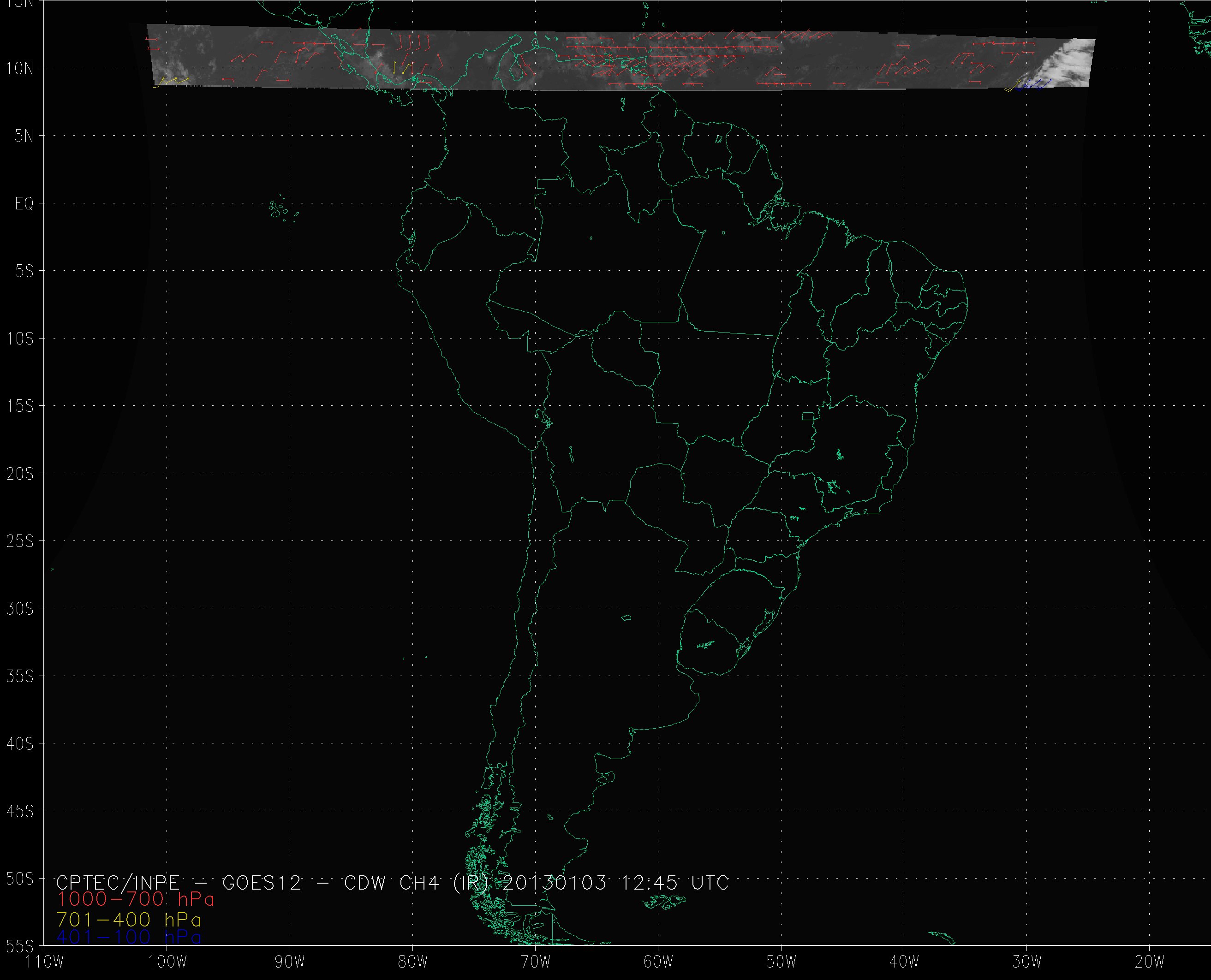Click the 55S latitude axis label

[x=20, y=945]
